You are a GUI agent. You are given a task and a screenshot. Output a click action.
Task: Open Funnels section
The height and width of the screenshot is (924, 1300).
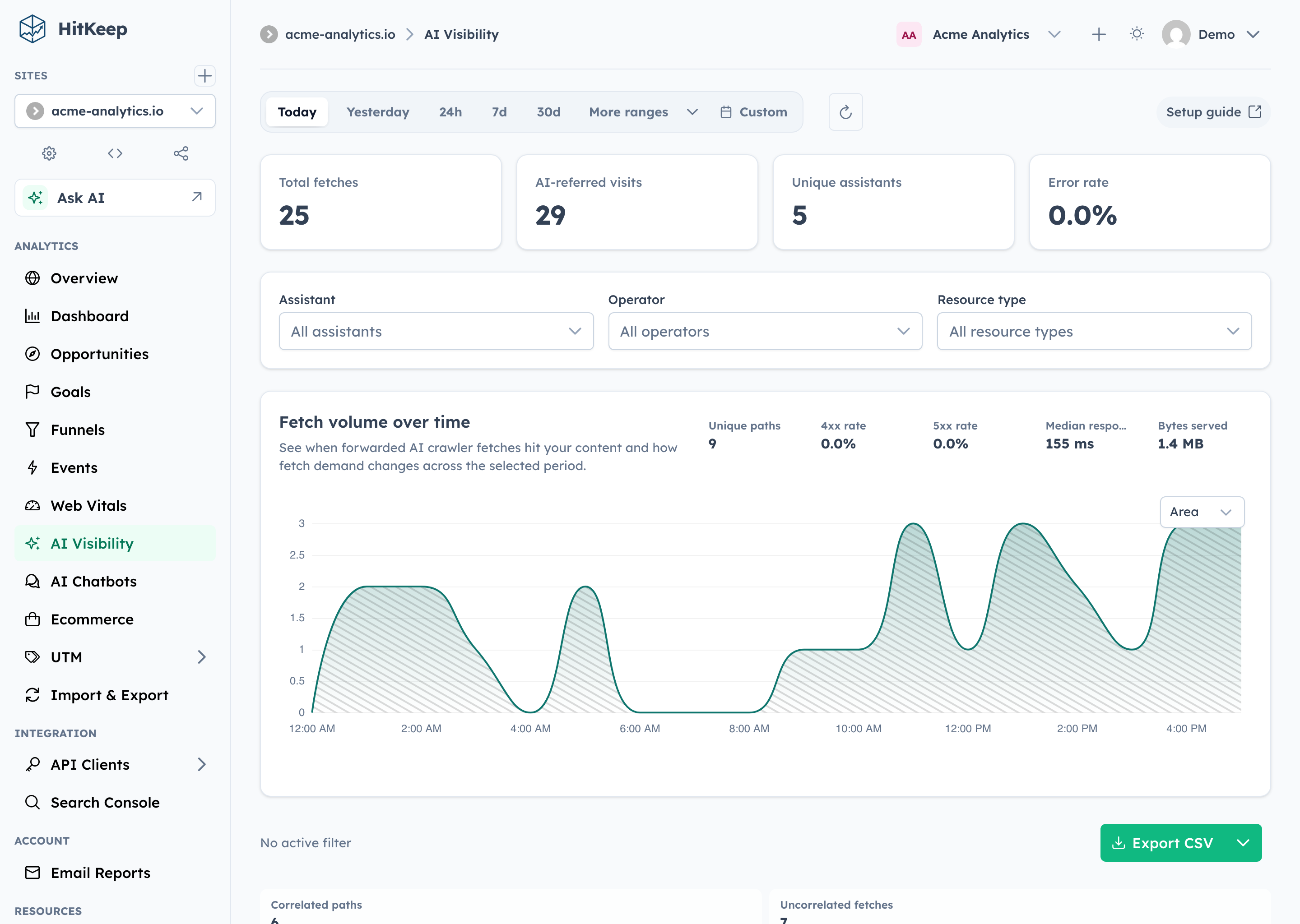click(x=115, y=430)
